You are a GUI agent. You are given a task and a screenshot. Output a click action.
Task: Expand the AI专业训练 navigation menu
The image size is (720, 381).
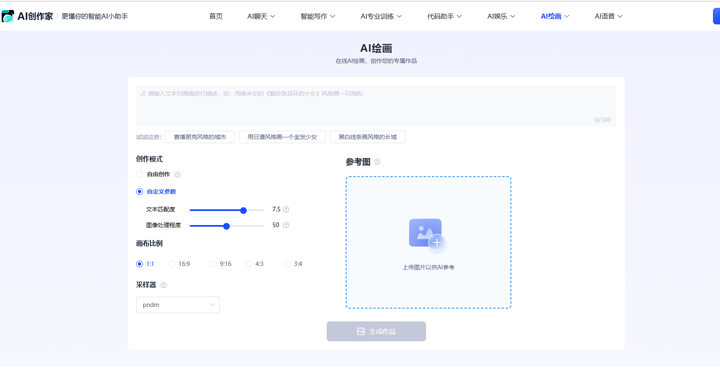point(381,16)
